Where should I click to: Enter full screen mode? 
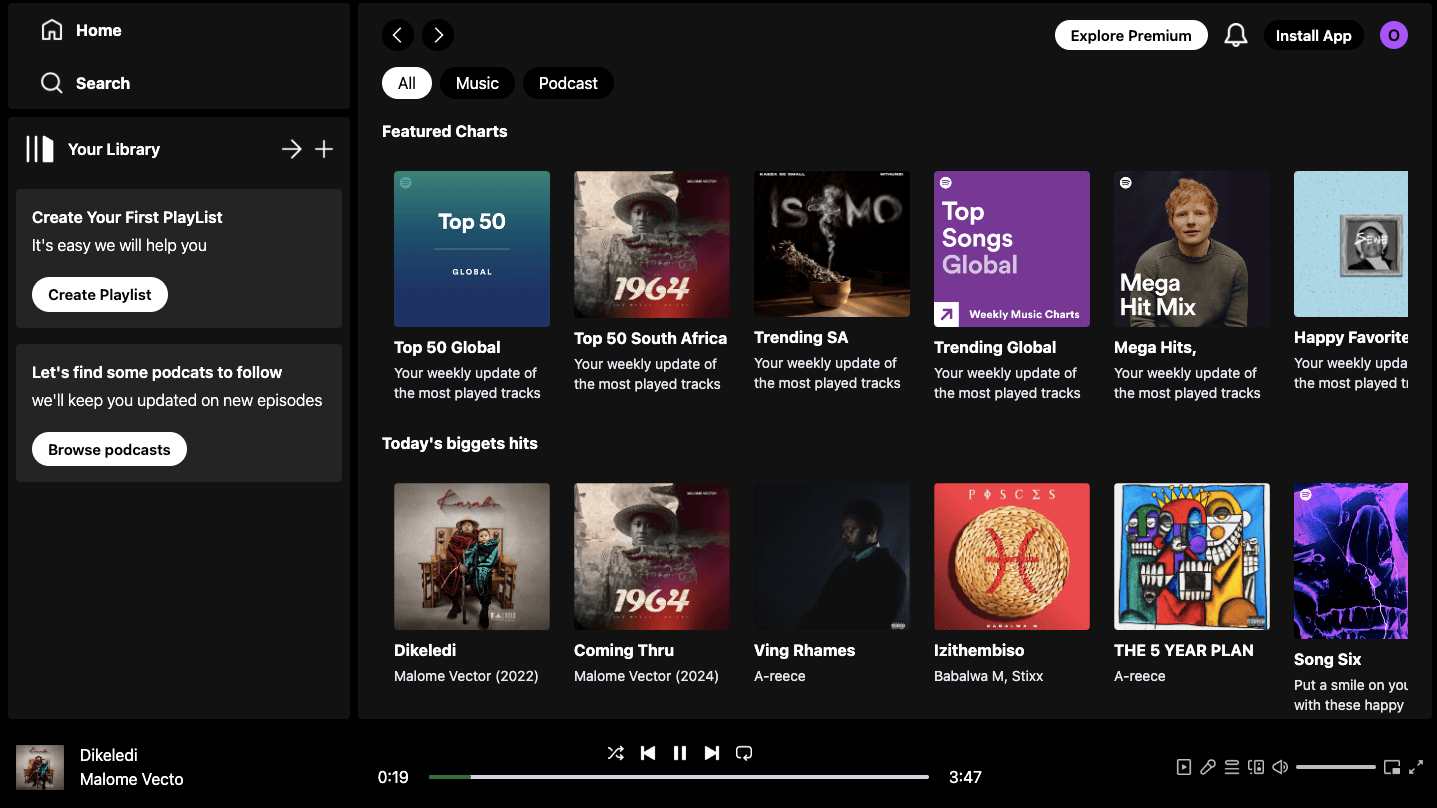pyautogui.click(x=1417, y=767)
